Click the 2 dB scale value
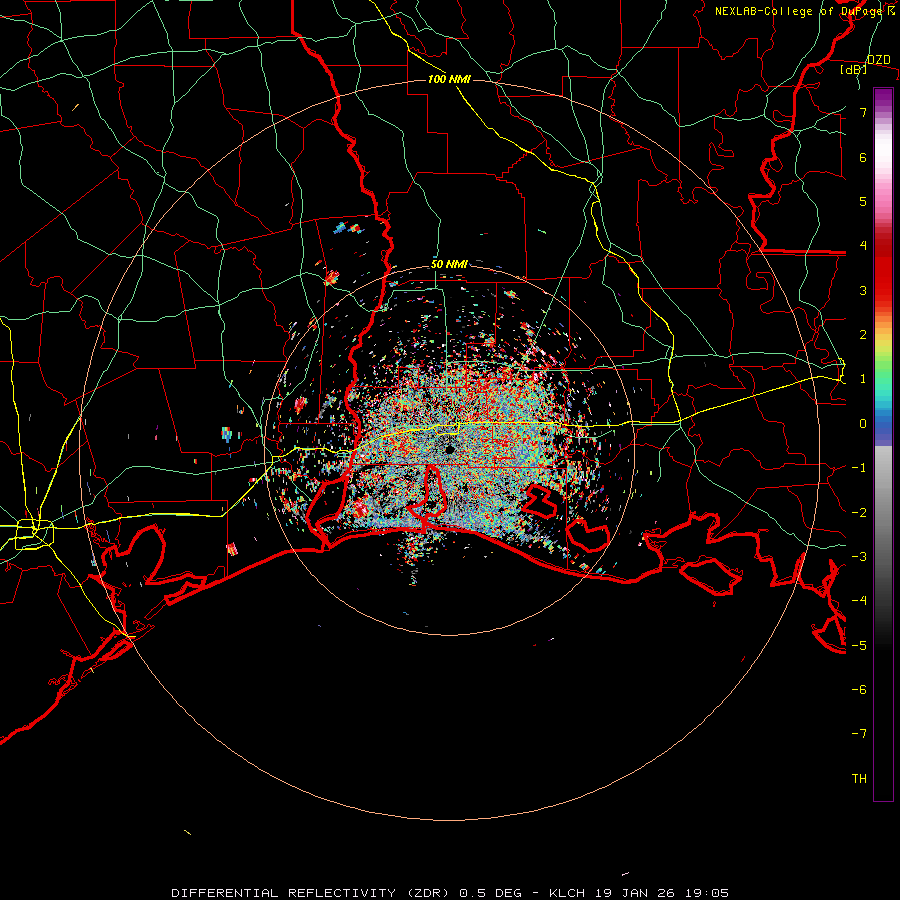This screenshot has width=900, height=900. 863,335
